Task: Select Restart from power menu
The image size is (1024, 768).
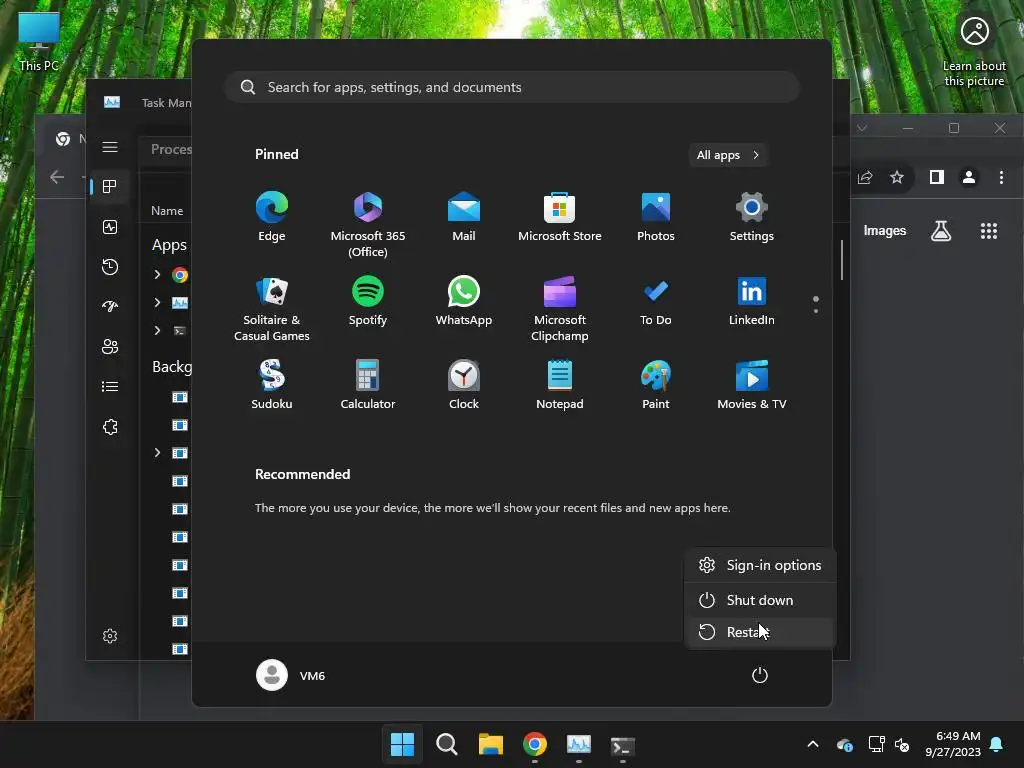Action: (760, 632)
